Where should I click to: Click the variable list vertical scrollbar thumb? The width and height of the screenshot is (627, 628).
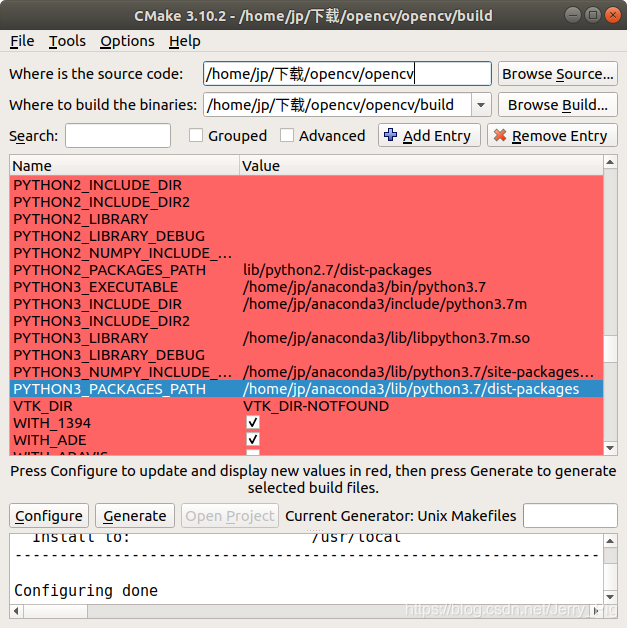[610, 349]
